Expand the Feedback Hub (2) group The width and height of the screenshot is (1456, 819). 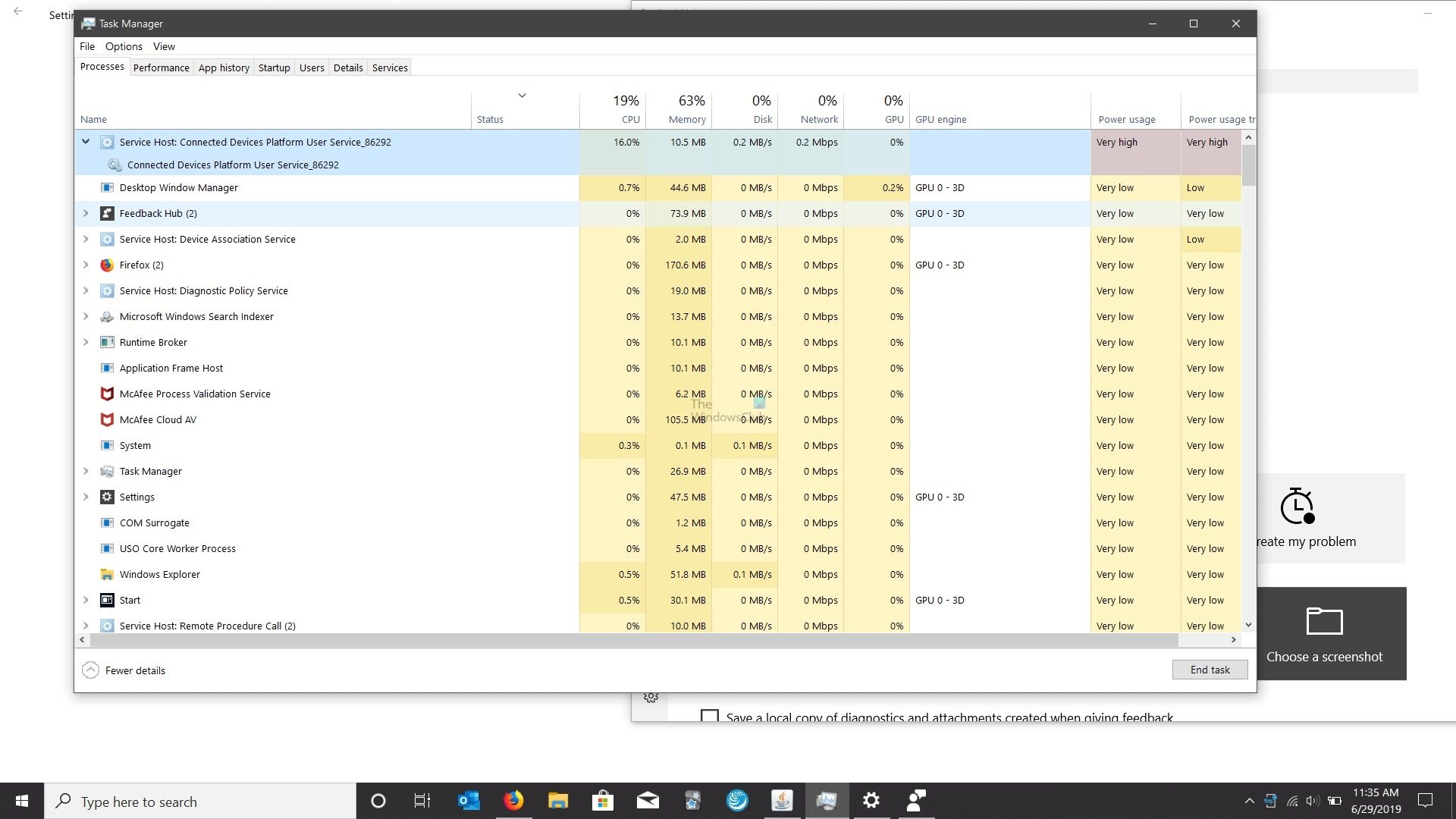pos(86,213)
